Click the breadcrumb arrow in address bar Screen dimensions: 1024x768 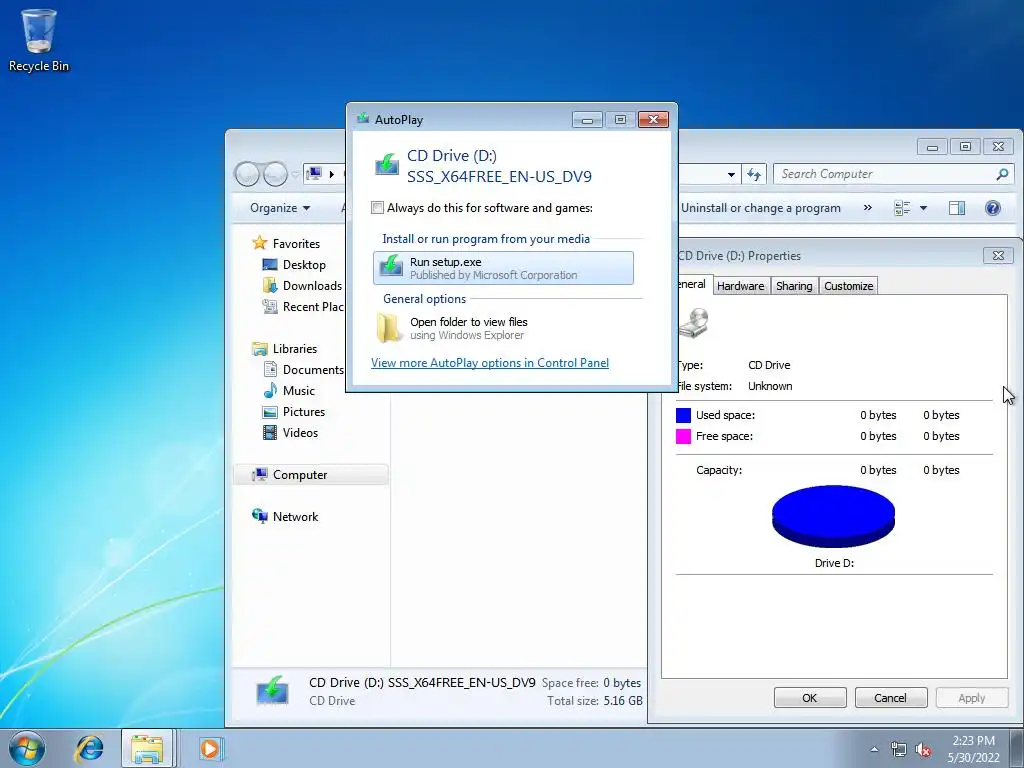(x=332, y=174)
